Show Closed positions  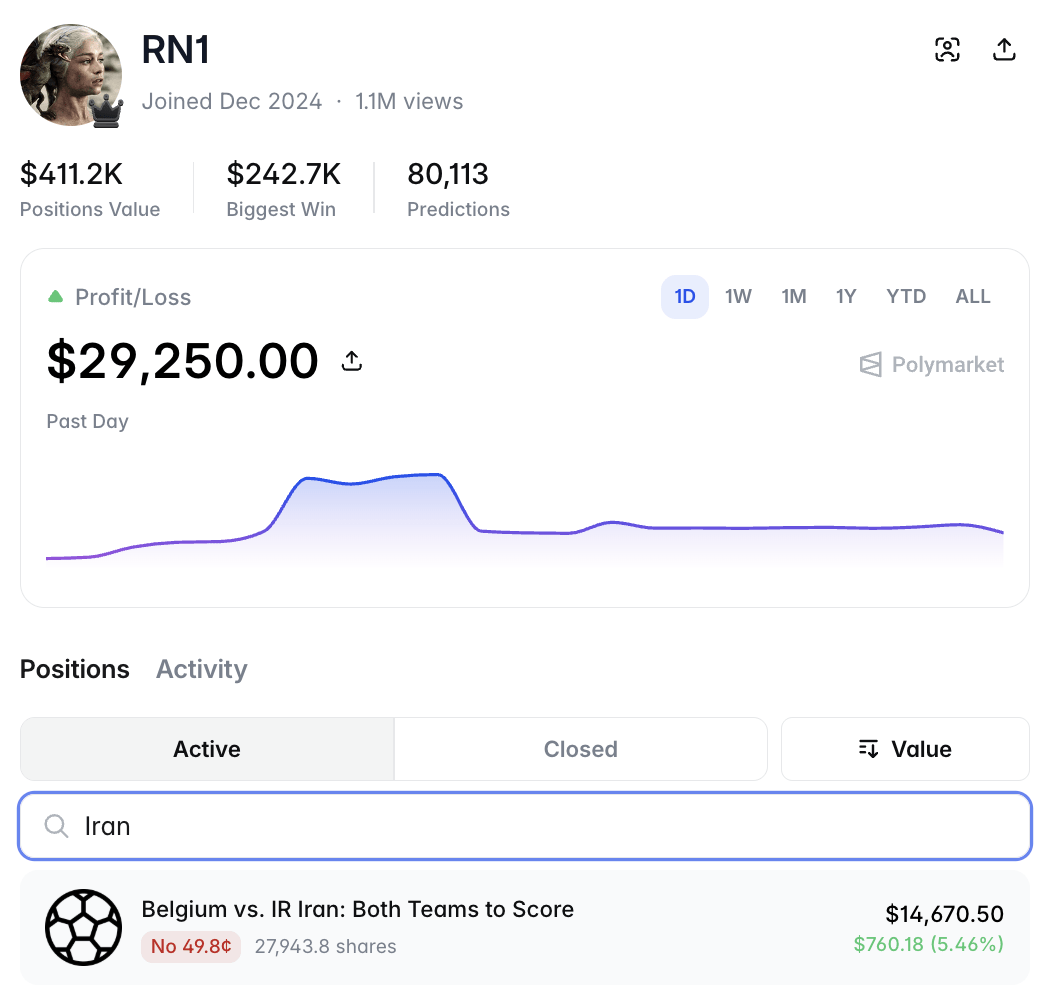[580, 749]
